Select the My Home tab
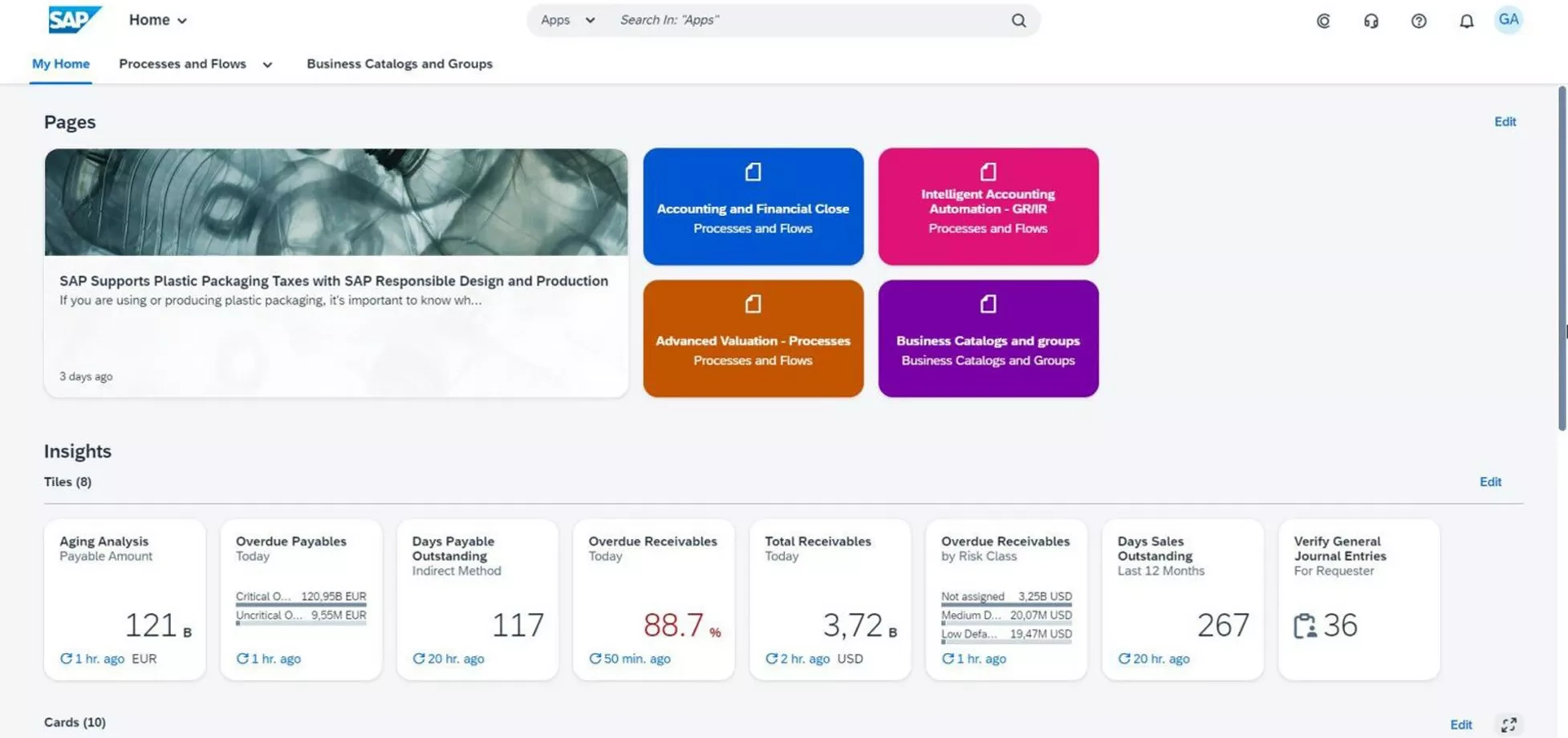This screenshot has width=1568, height=738. click(x=60, y=64)
